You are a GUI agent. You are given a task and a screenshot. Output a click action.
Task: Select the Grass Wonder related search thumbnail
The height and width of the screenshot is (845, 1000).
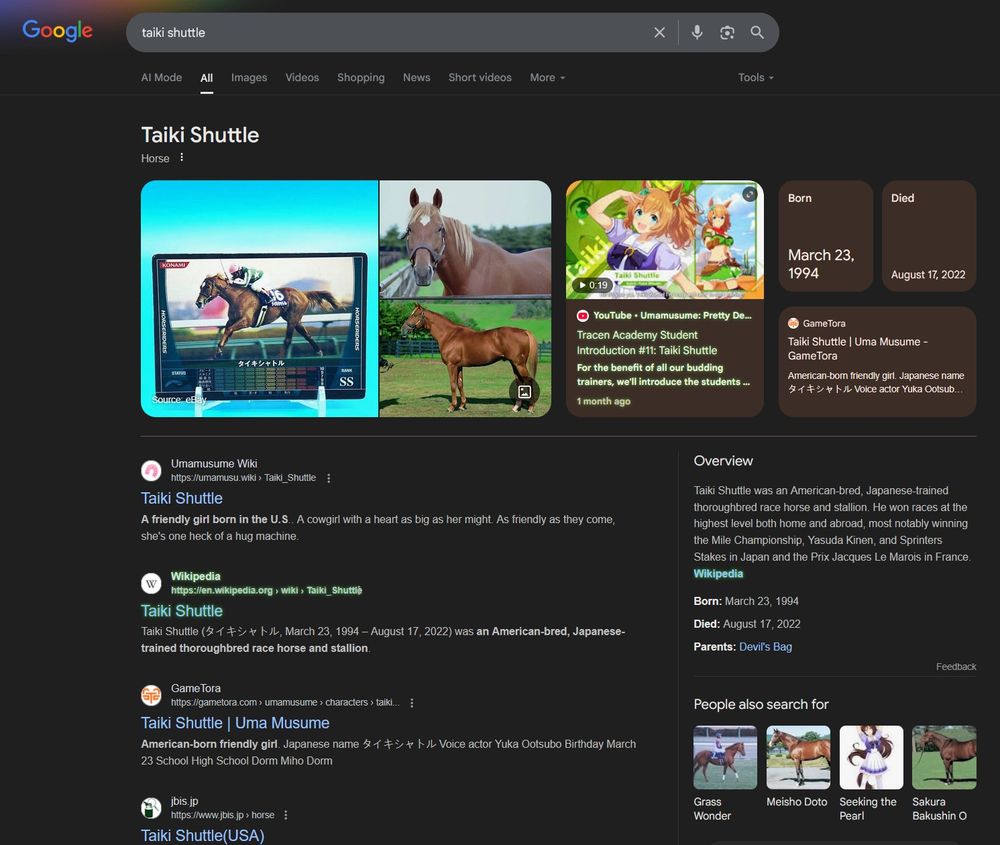(x=726, y=758)
